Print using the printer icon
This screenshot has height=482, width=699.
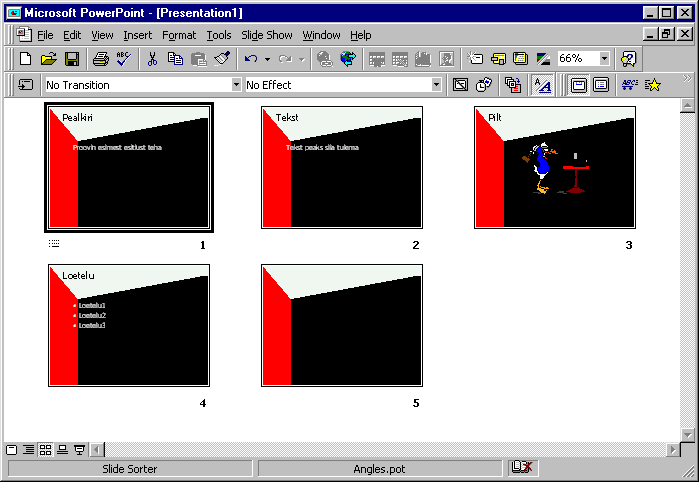tap(101, 59)
